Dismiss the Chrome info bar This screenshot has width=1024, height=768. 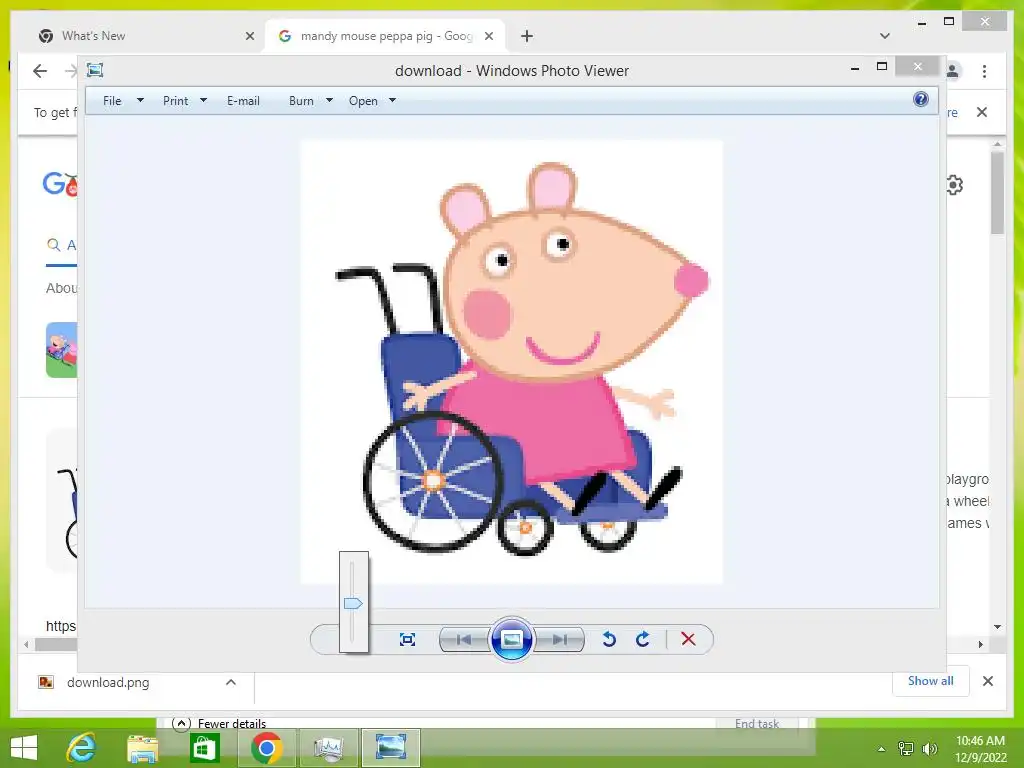(x=982, y=112)
